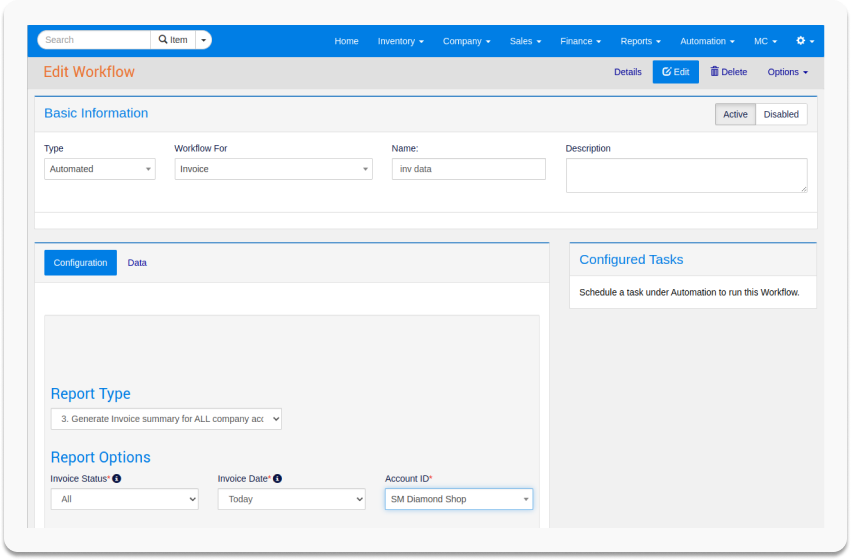Screen dimensions: 851x560
Task: Open the settings gear menu
Action: point(804,41)
